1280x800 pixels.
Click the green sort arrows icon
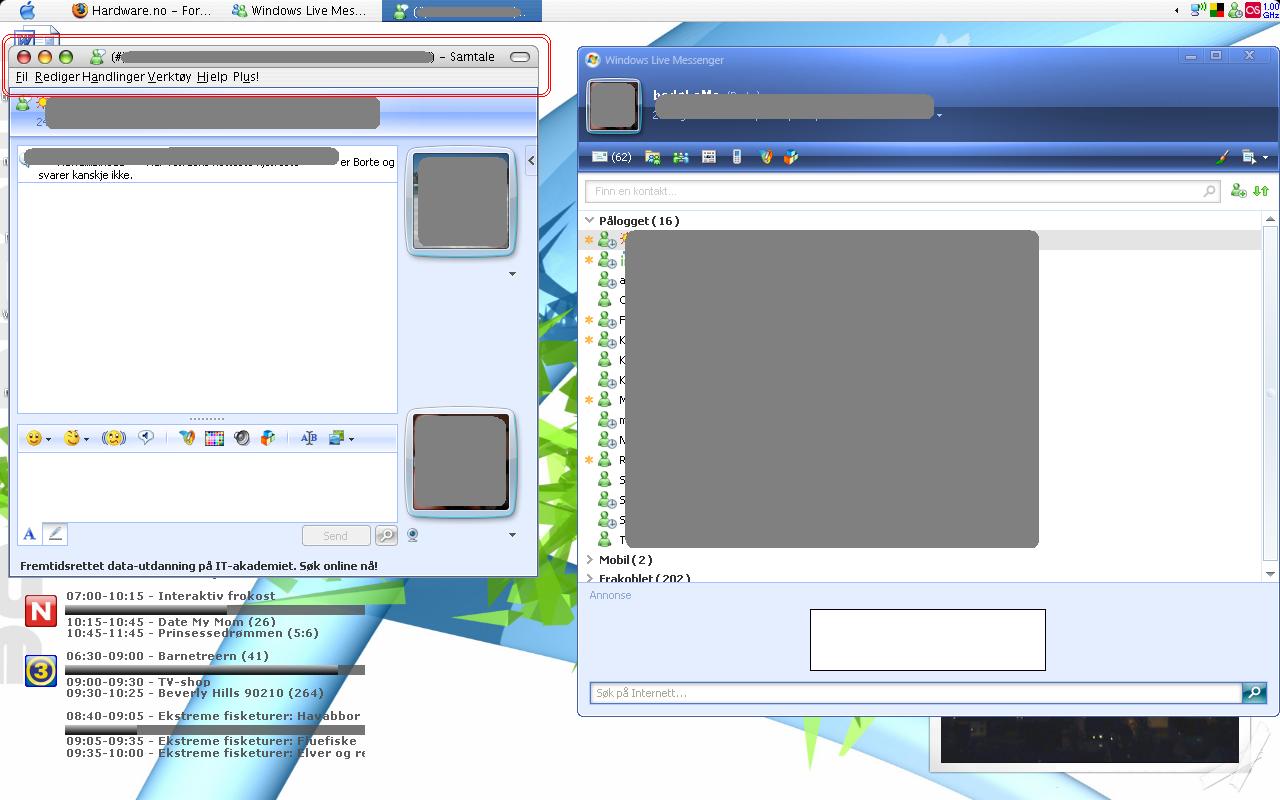[x=1261, y=191]
